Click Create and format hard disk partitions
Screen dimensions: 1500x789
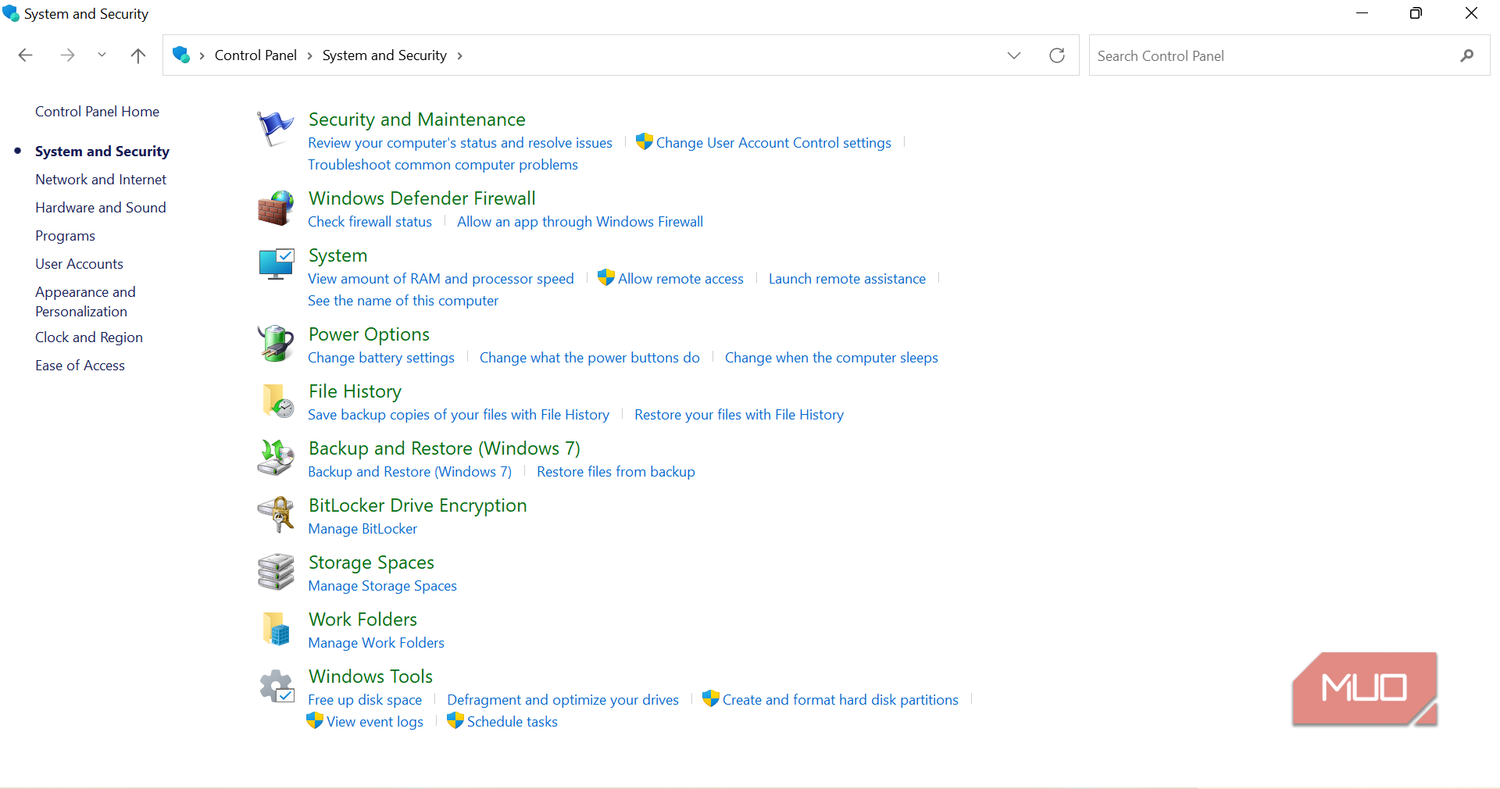click(840, 700)
